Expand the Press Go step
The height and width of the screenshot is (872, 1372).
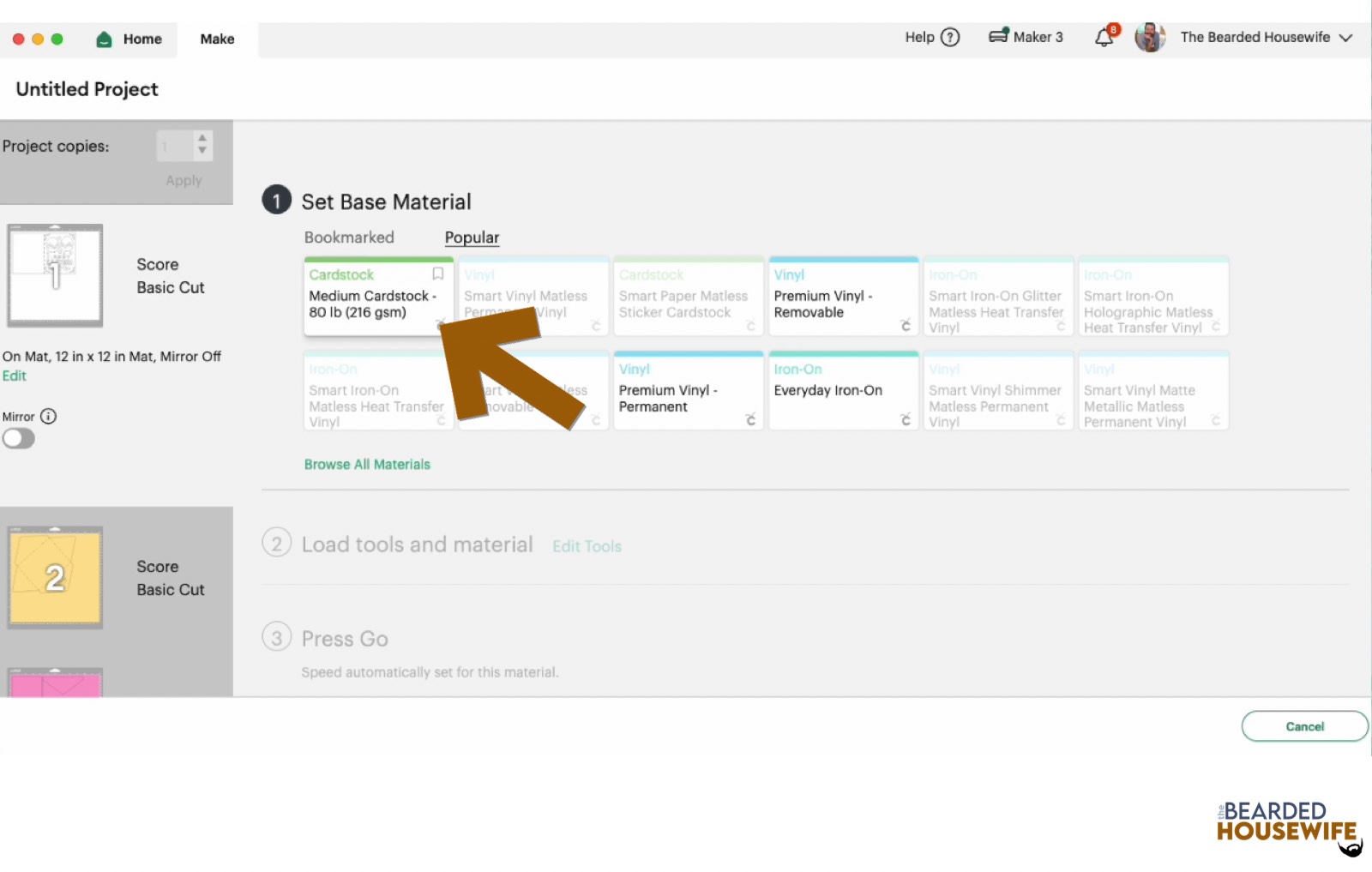click(344, 638)
